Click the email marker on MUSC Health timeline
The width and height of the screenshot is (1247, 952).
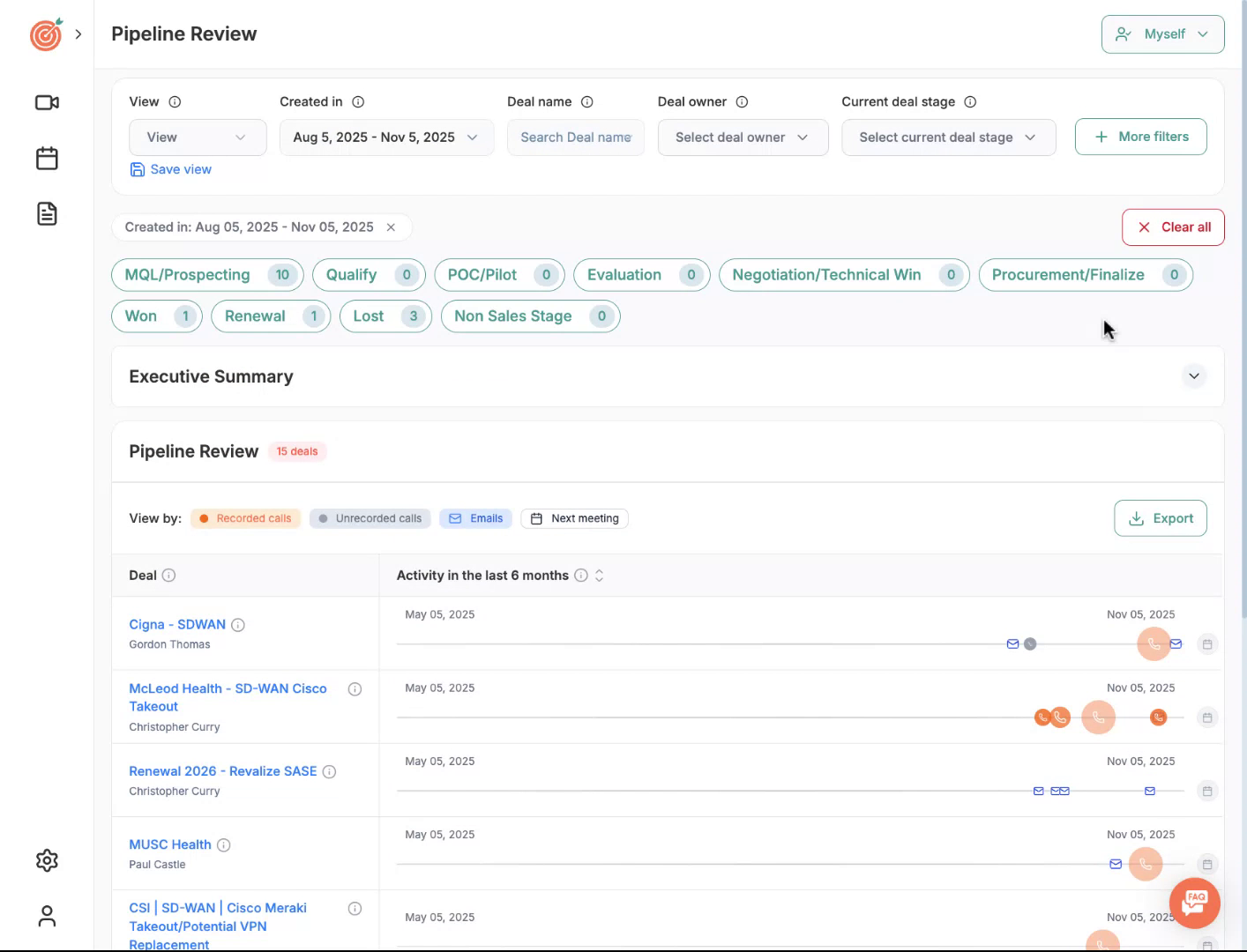(x=1116, y=864)
